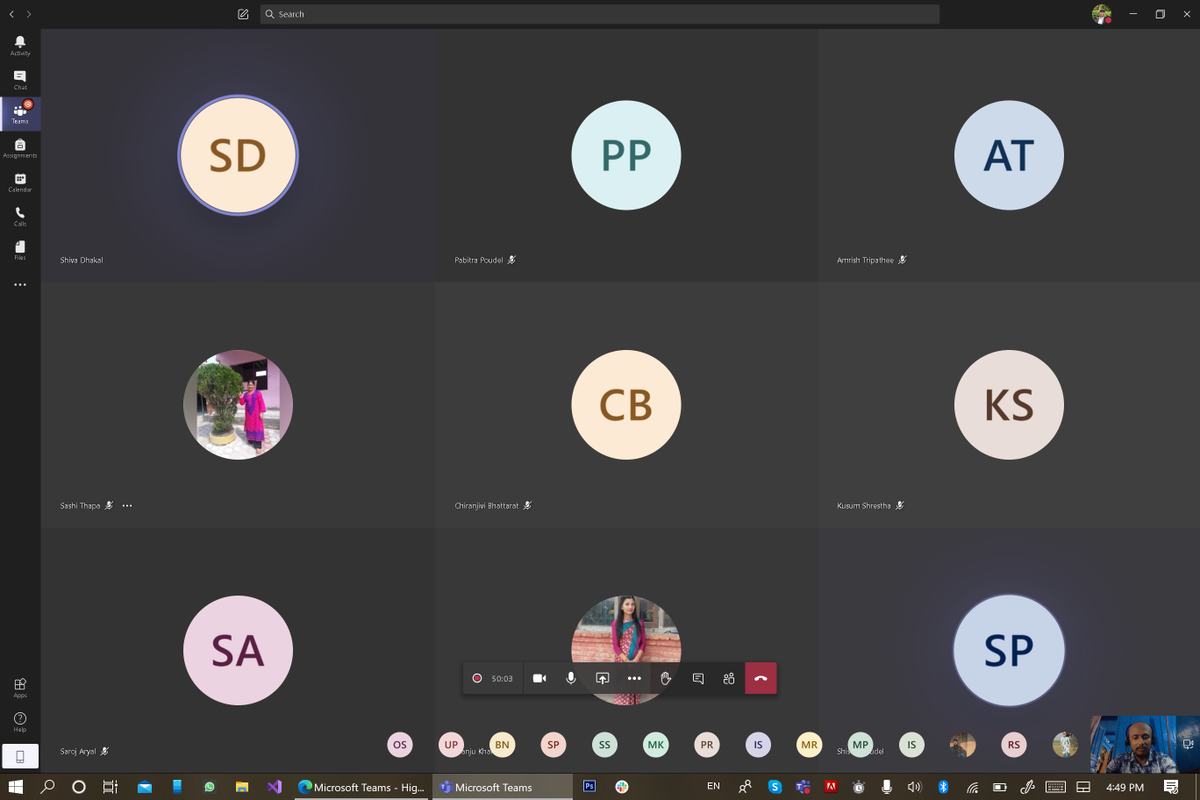Select Kusum Shrestha's KS avatar
The height and width of the screenshot is (800, 1200).
click(x=1009, y=405)
